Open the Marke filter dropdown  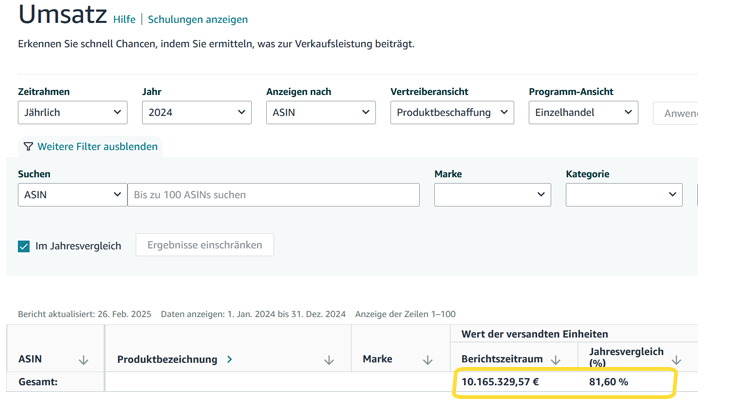492,195
